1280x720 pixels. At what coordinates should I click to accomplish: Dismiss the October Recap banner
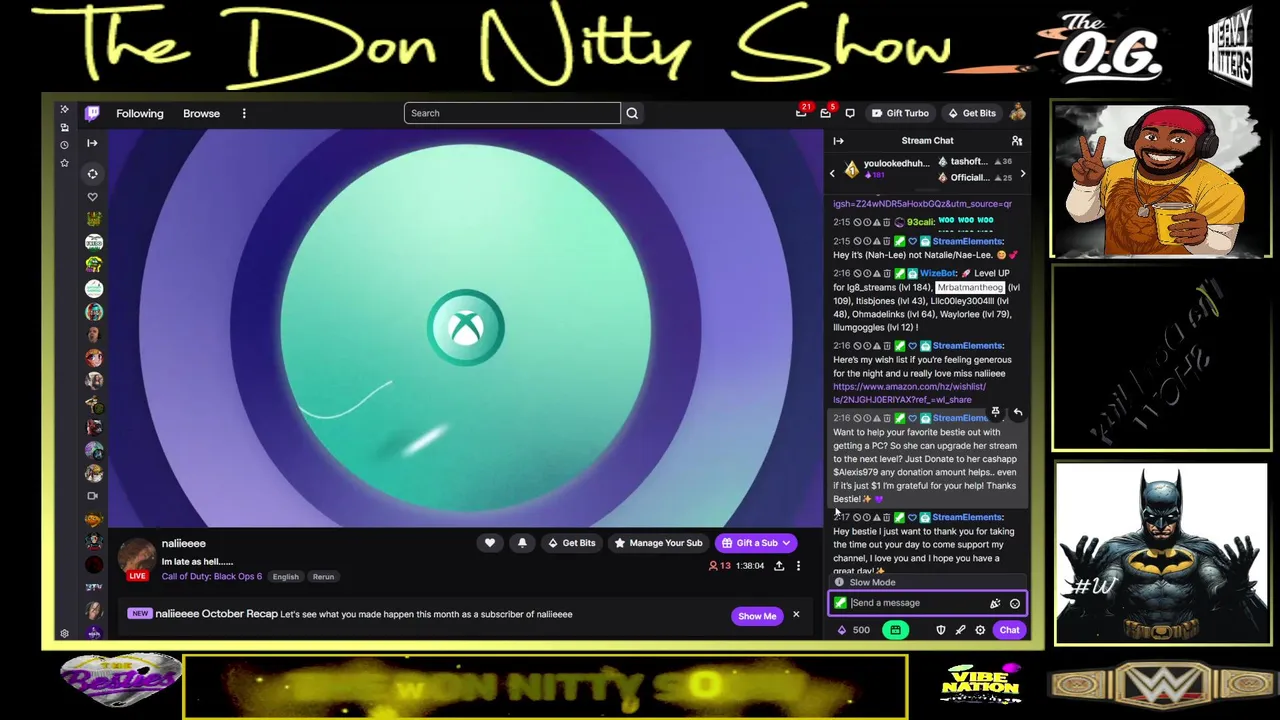796,614
